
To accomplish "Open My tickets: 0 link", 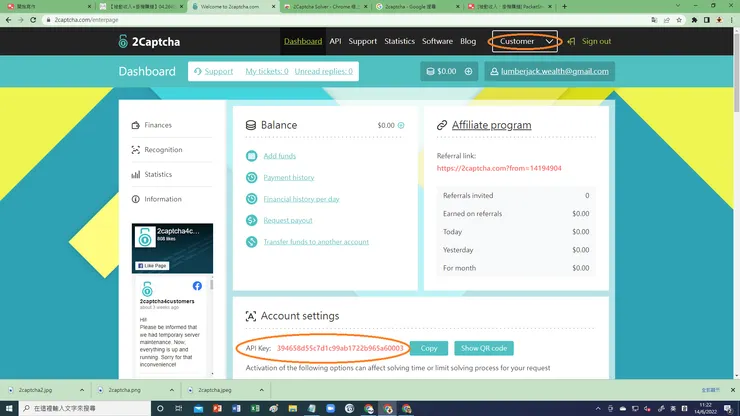I will 267,71.
